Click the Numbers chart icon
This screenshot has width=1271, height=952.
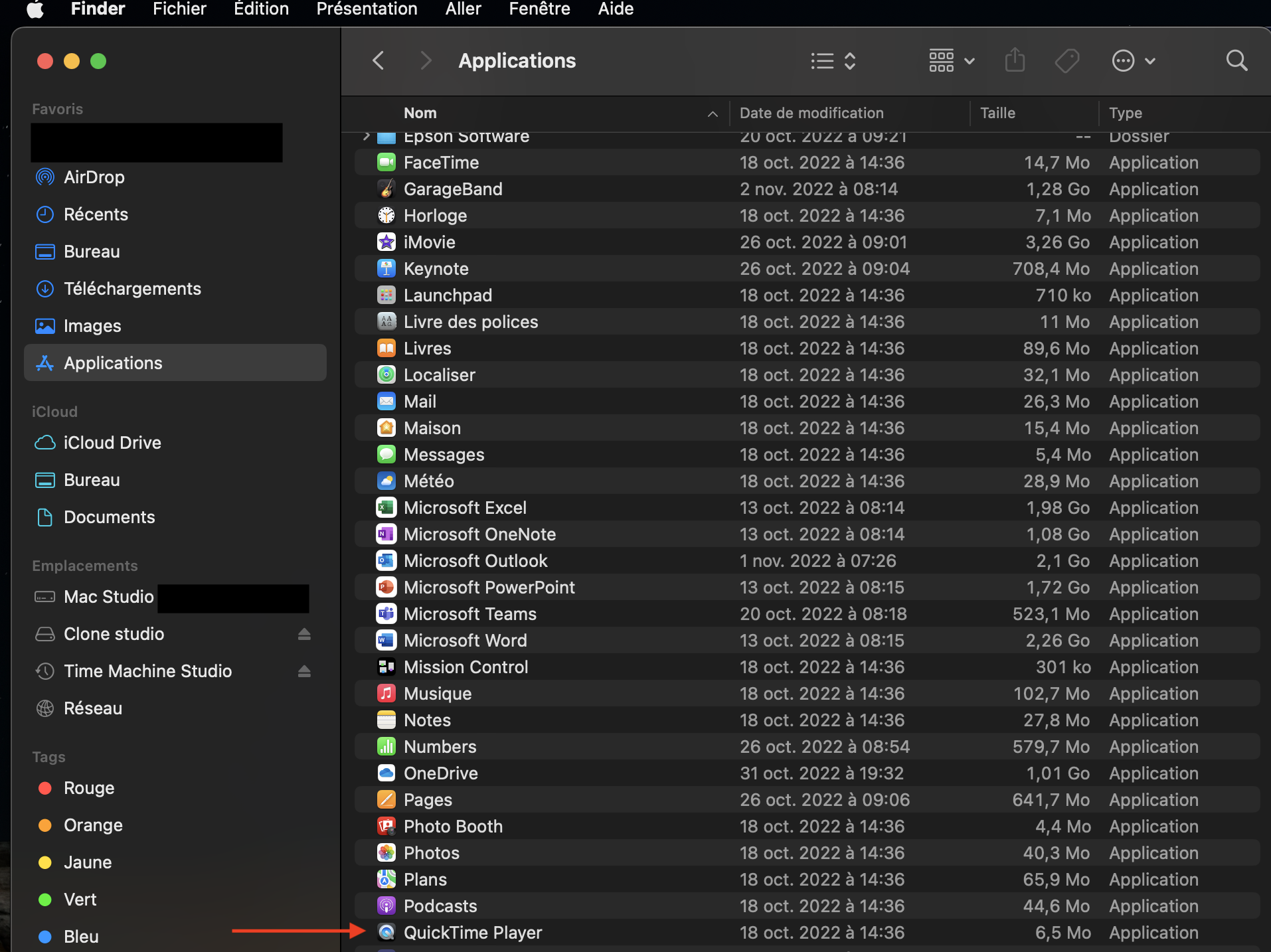[386, 747]
